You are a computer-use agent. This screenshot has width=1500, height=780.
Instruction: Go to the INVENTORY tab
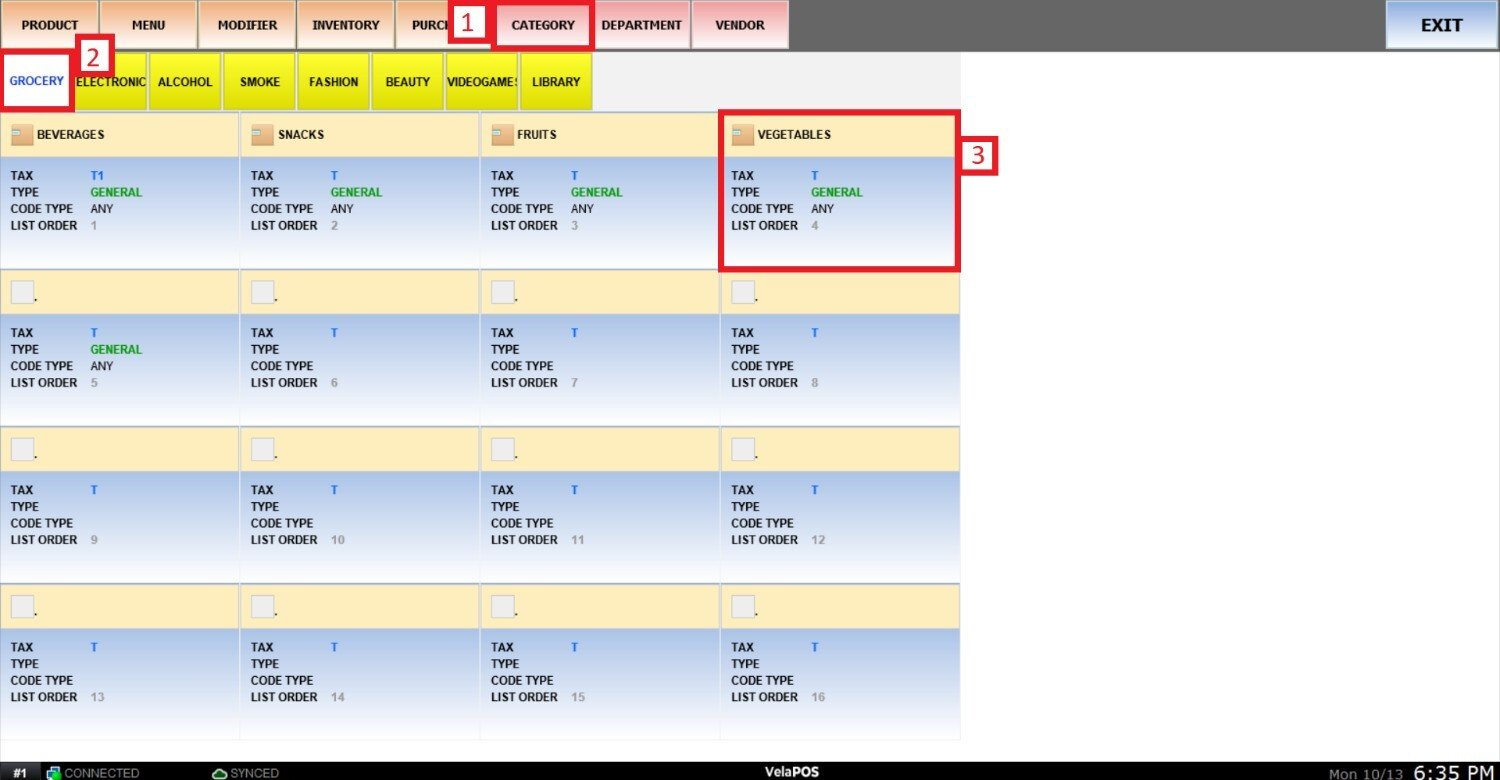click(346, 25)
